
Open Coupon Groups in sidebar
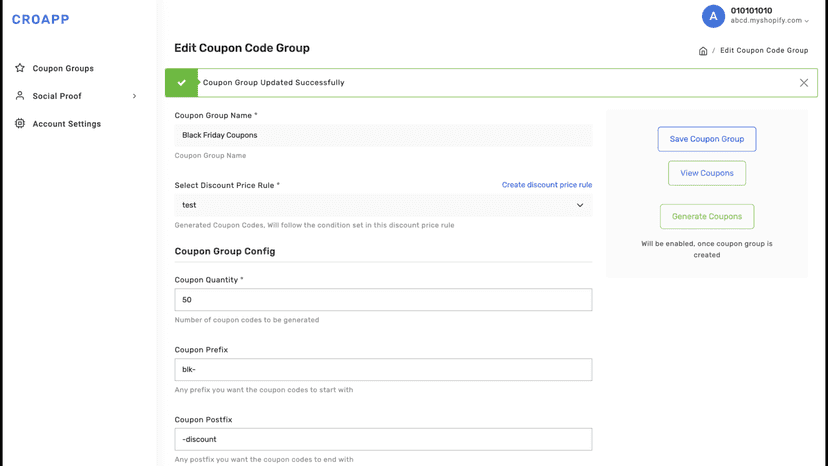tap(63, 68)
